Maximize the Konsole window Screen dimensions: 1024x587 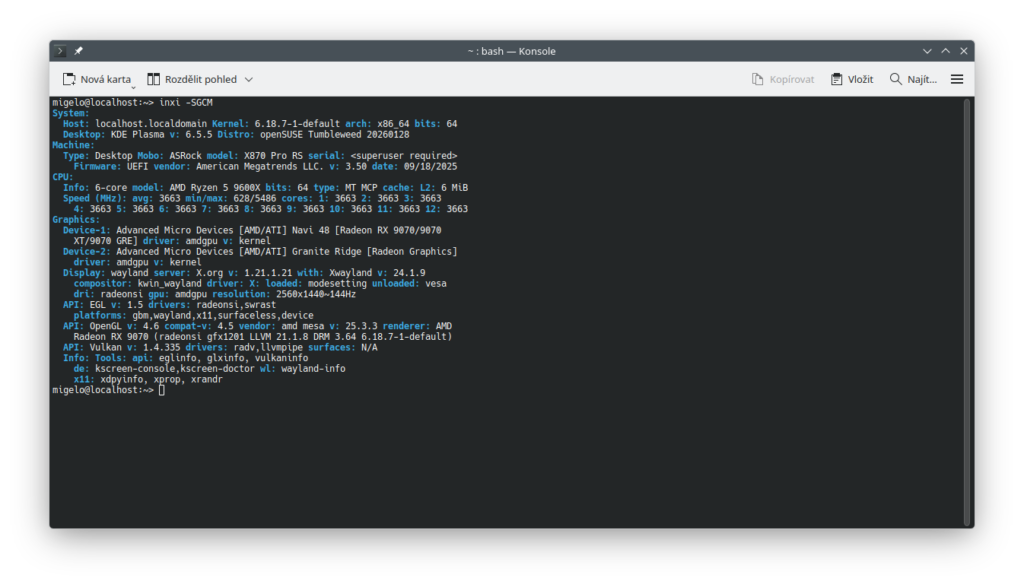[x=946, y=51]
